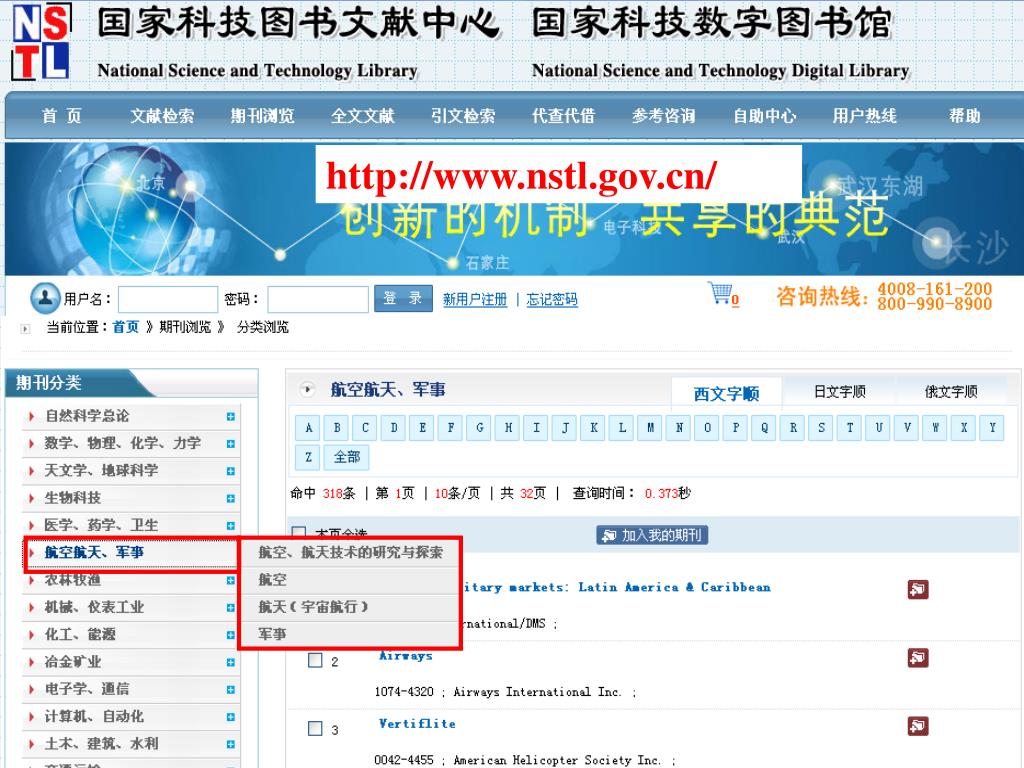
Task: Click the small arrow icon before 当前位置
Action: click(25, 328)
